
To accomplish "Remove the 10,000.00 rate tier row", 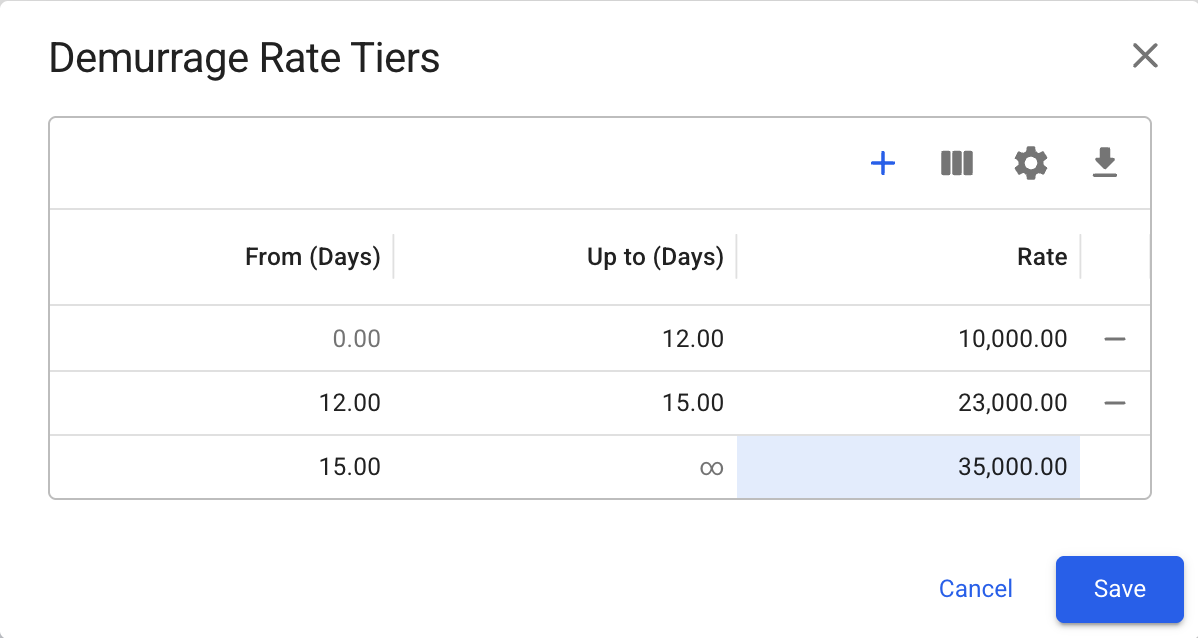I will coord(1115,339).
